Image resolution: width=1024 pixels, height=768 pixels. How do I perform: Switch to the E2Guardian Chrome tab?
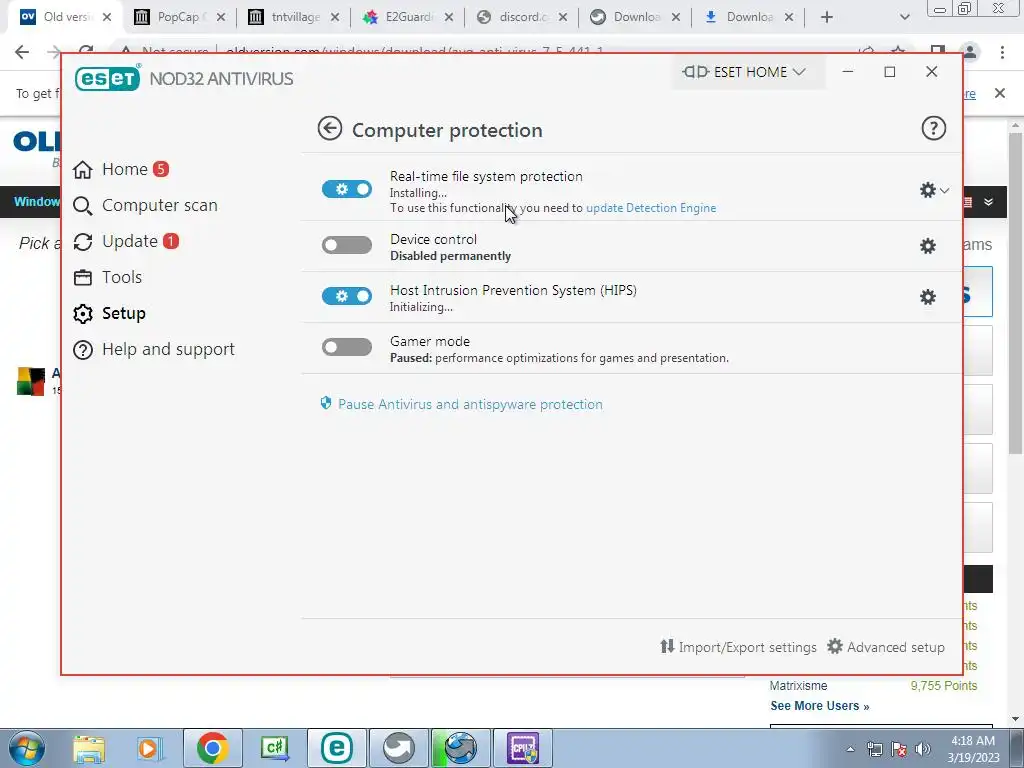click(406, 17)
